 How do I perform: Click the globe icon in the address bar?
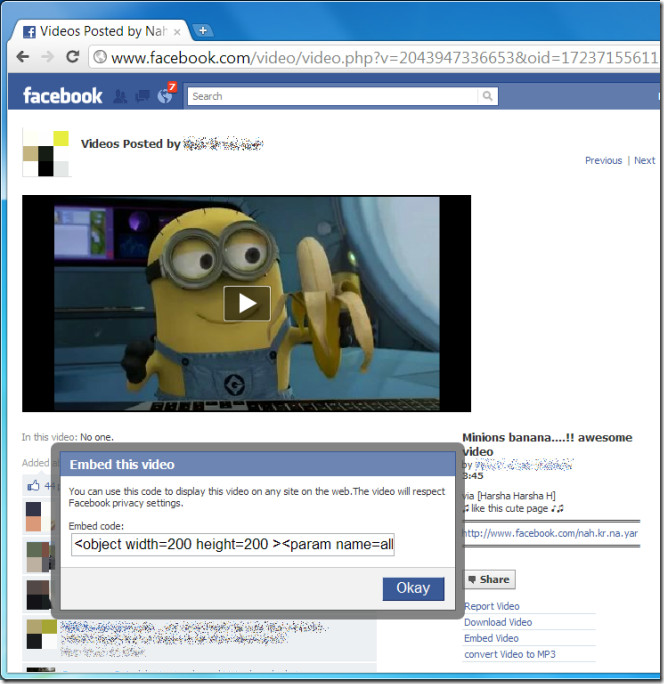click(100, 57)
